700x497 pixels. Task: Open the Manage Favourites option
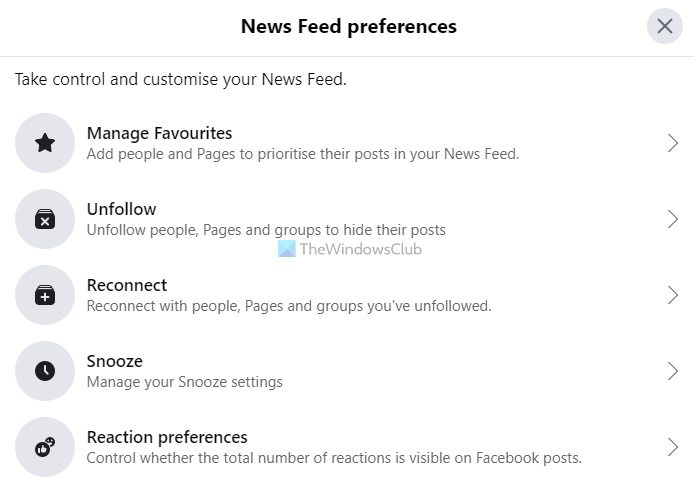pyautogui.click(x=160, y=133)
